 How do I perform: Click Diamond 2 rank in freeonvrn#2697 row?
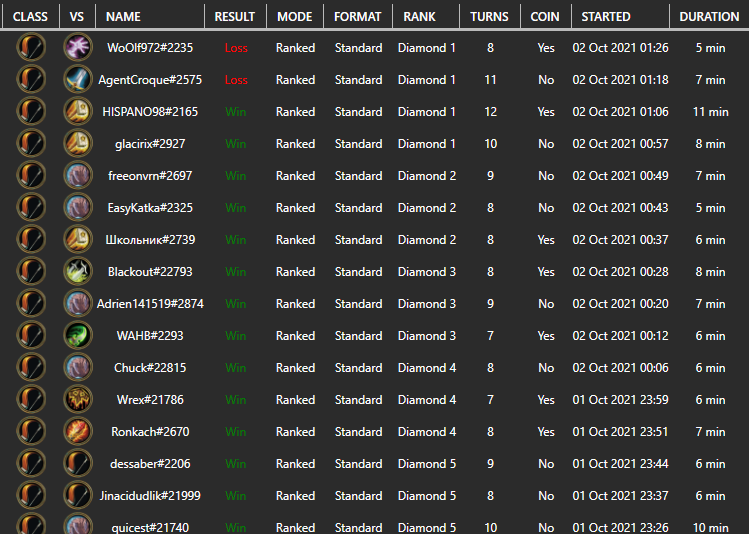[427, 176]
